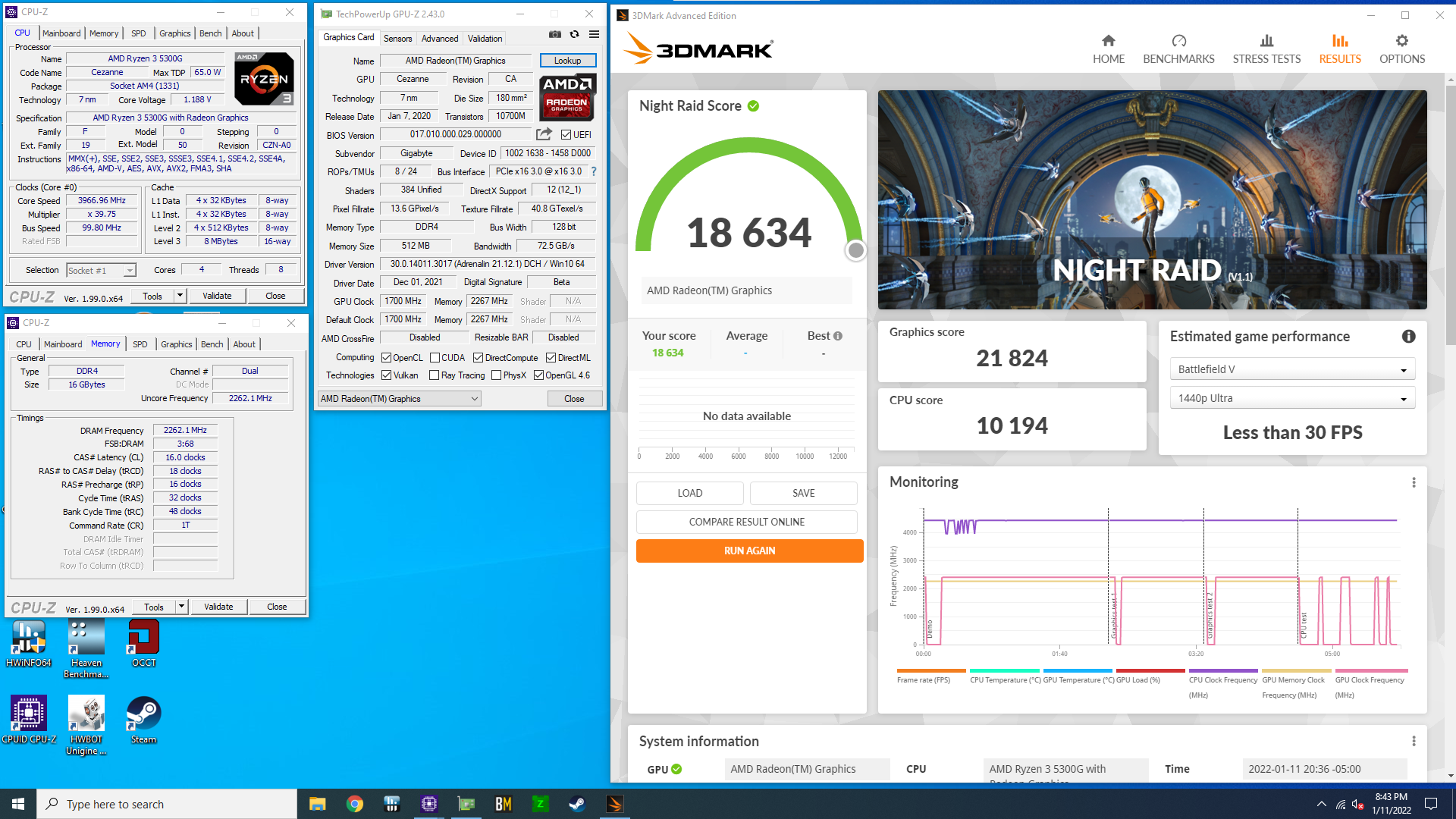Viewport: 1456px width, 819px height.
Task: Open the Advanced tab in GPU-Z
Action: point(440,39)
